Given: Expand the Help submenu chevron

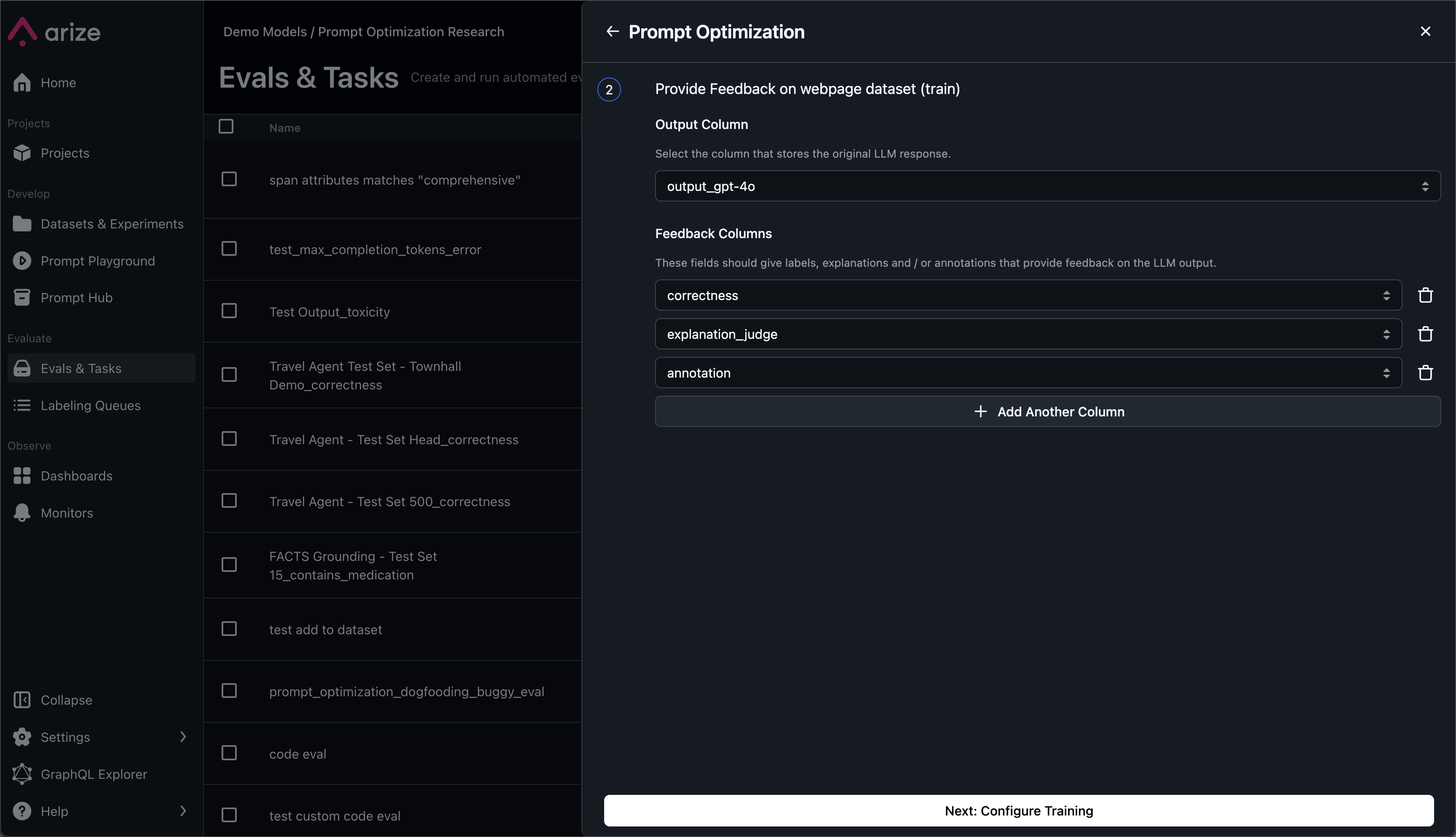Looking at the screenshot, I should 183,811.
